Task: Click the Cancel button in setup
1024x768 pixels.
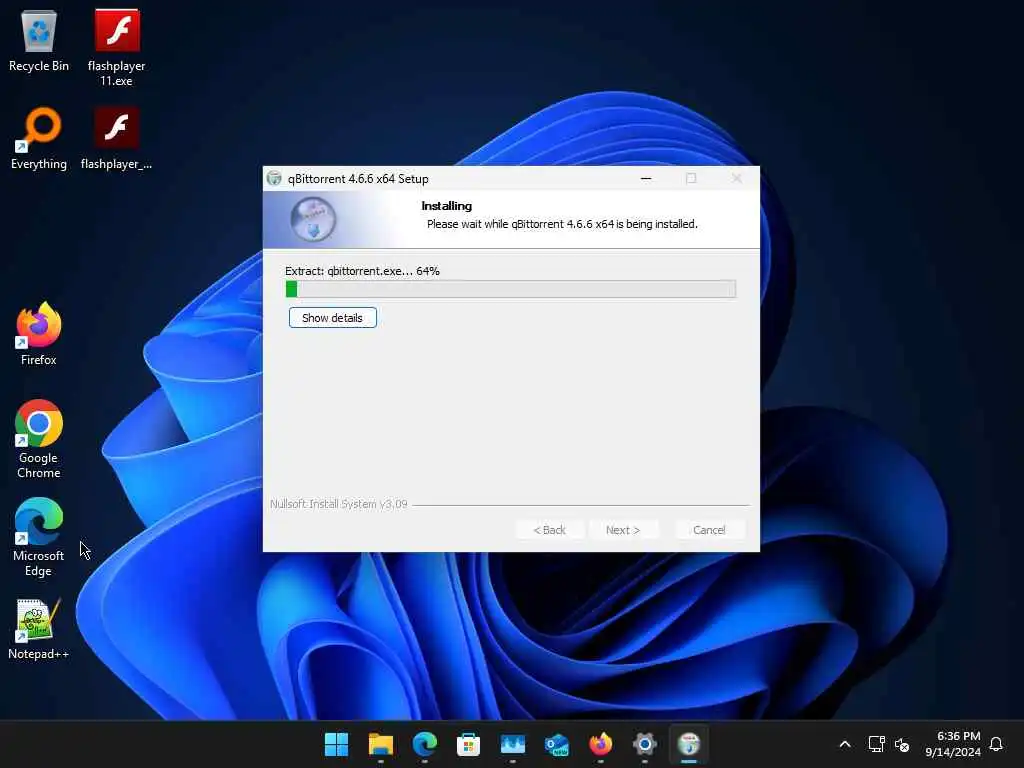Action: (x=709, y=530)
